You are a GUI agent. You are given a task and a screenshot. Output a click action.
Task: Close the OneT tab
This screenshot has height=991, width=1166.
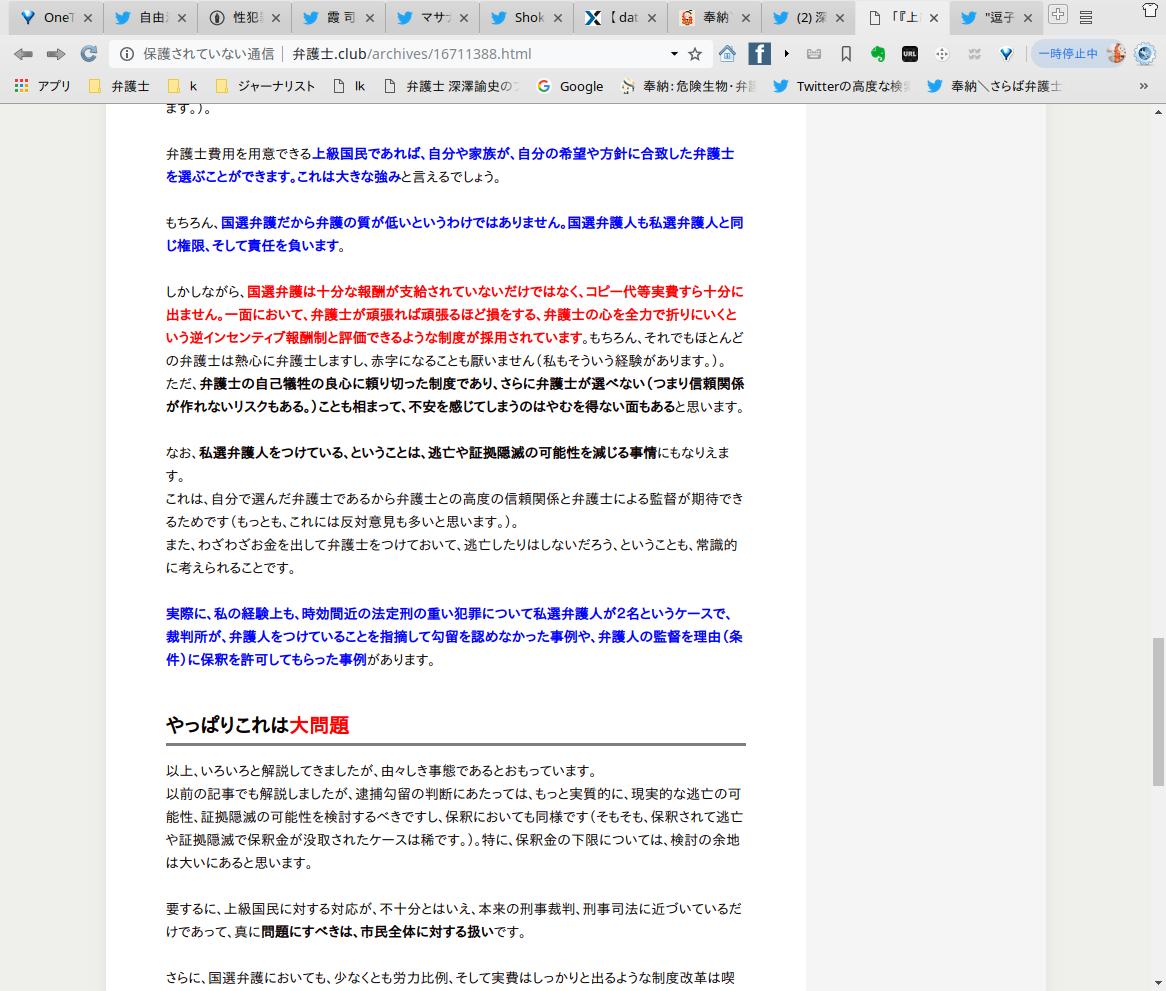[x=88, y=18]
